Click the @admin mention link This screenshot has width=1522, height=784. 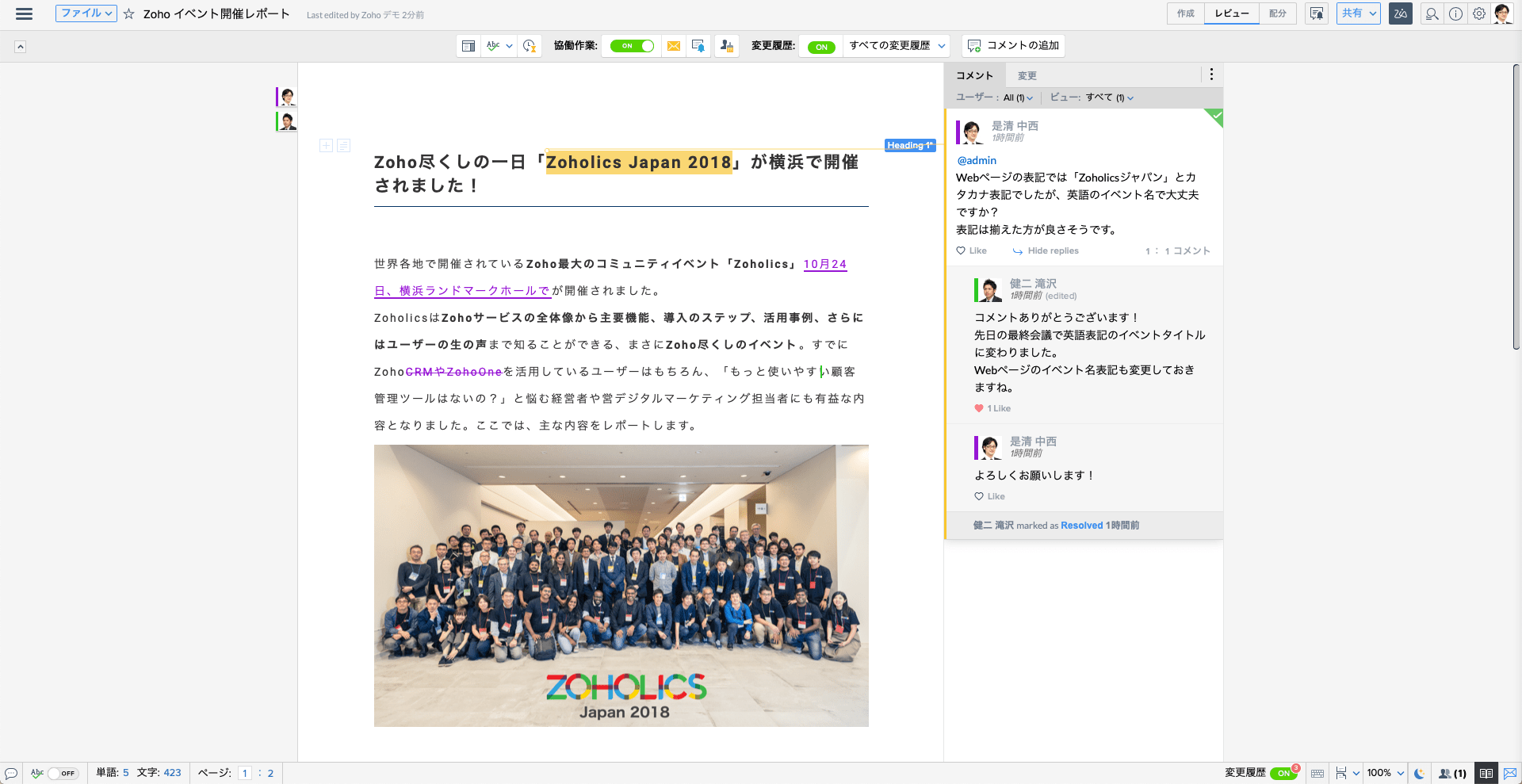(x=977, y=160)
